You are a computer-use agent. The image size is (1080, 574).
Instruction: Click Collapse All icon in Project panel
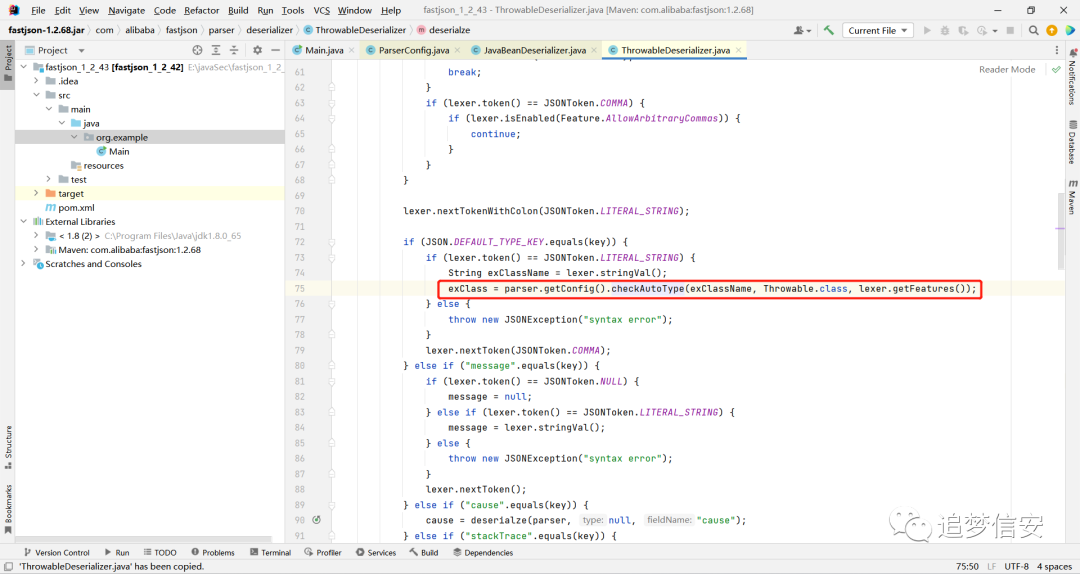tap(234, 50)
